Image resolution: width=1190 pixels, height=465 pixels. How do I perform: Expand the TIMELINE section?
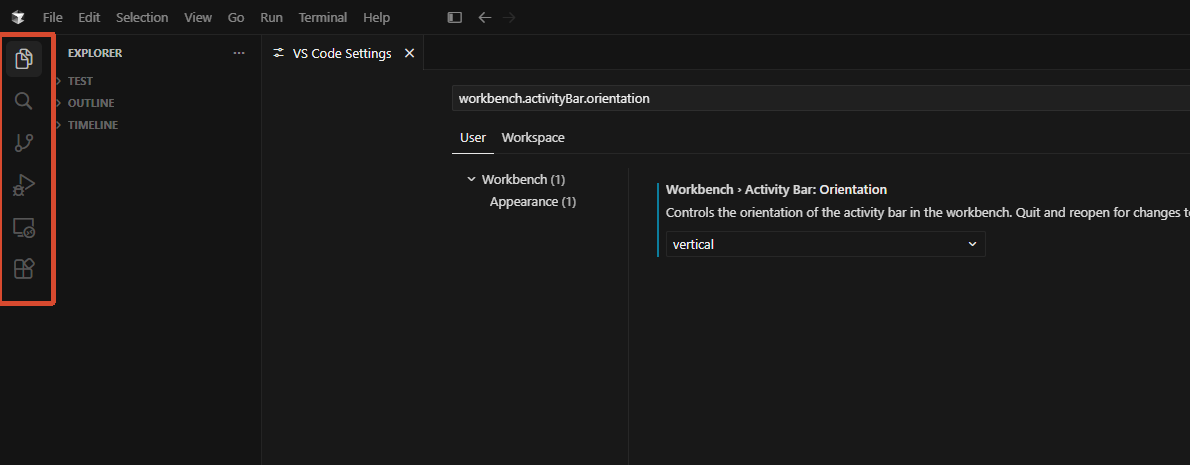pyautogui.click(x=93, y=124)
